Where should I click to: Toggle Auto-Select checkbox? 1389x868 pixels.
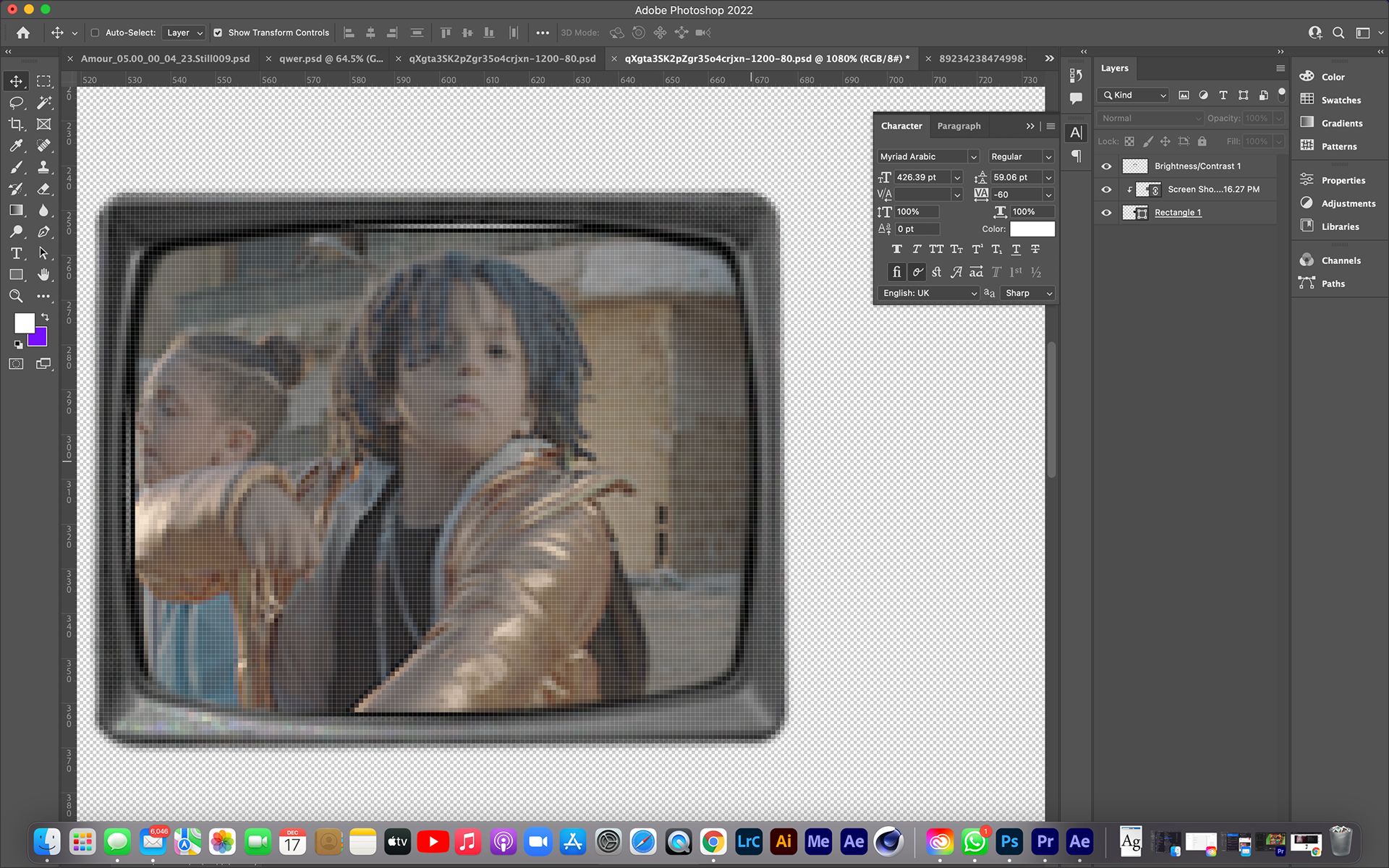pos(95,33)
